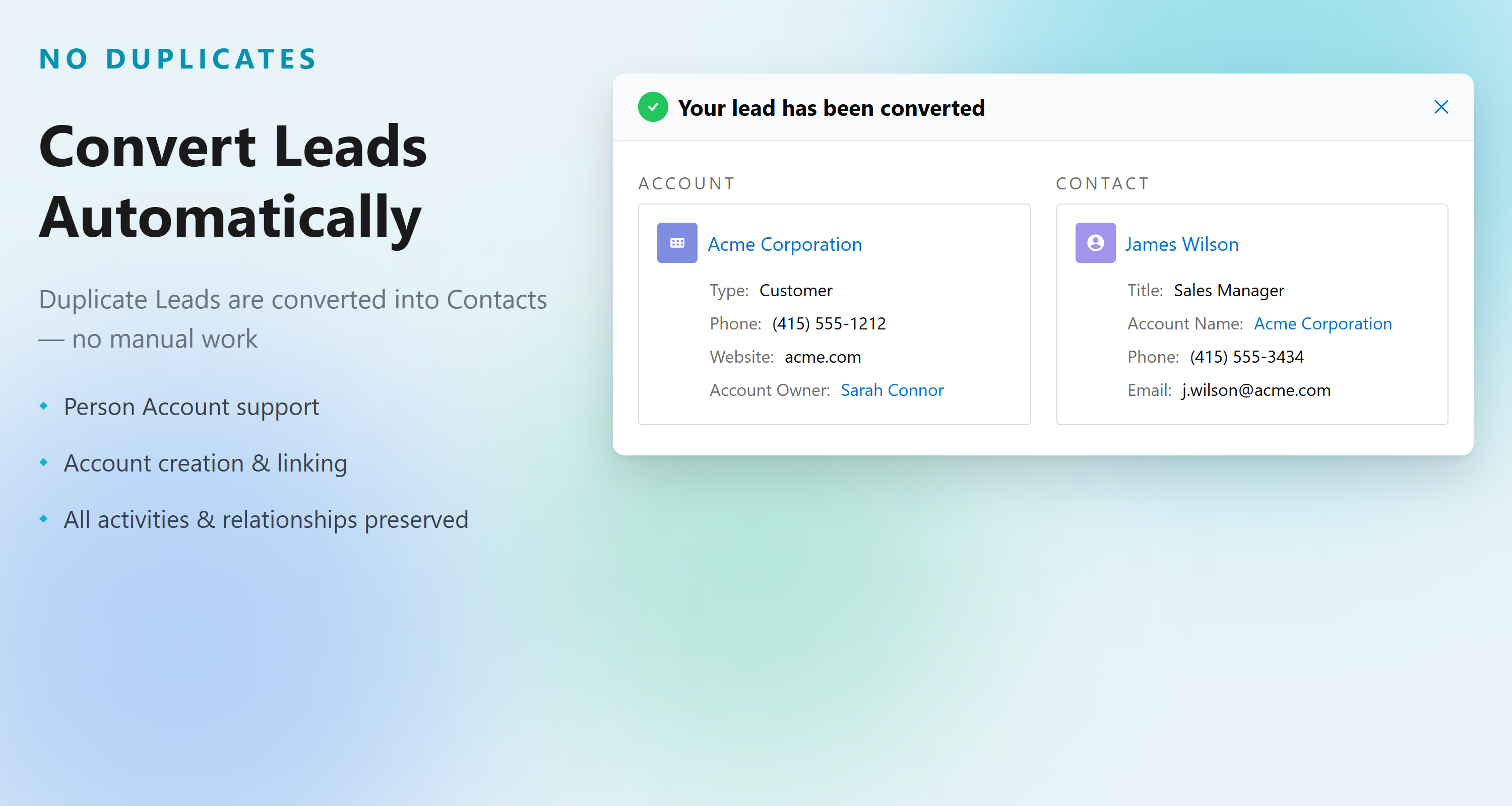Click the Customer account type value
This screenshot has width=1512, height=806.
pos(795,290)
